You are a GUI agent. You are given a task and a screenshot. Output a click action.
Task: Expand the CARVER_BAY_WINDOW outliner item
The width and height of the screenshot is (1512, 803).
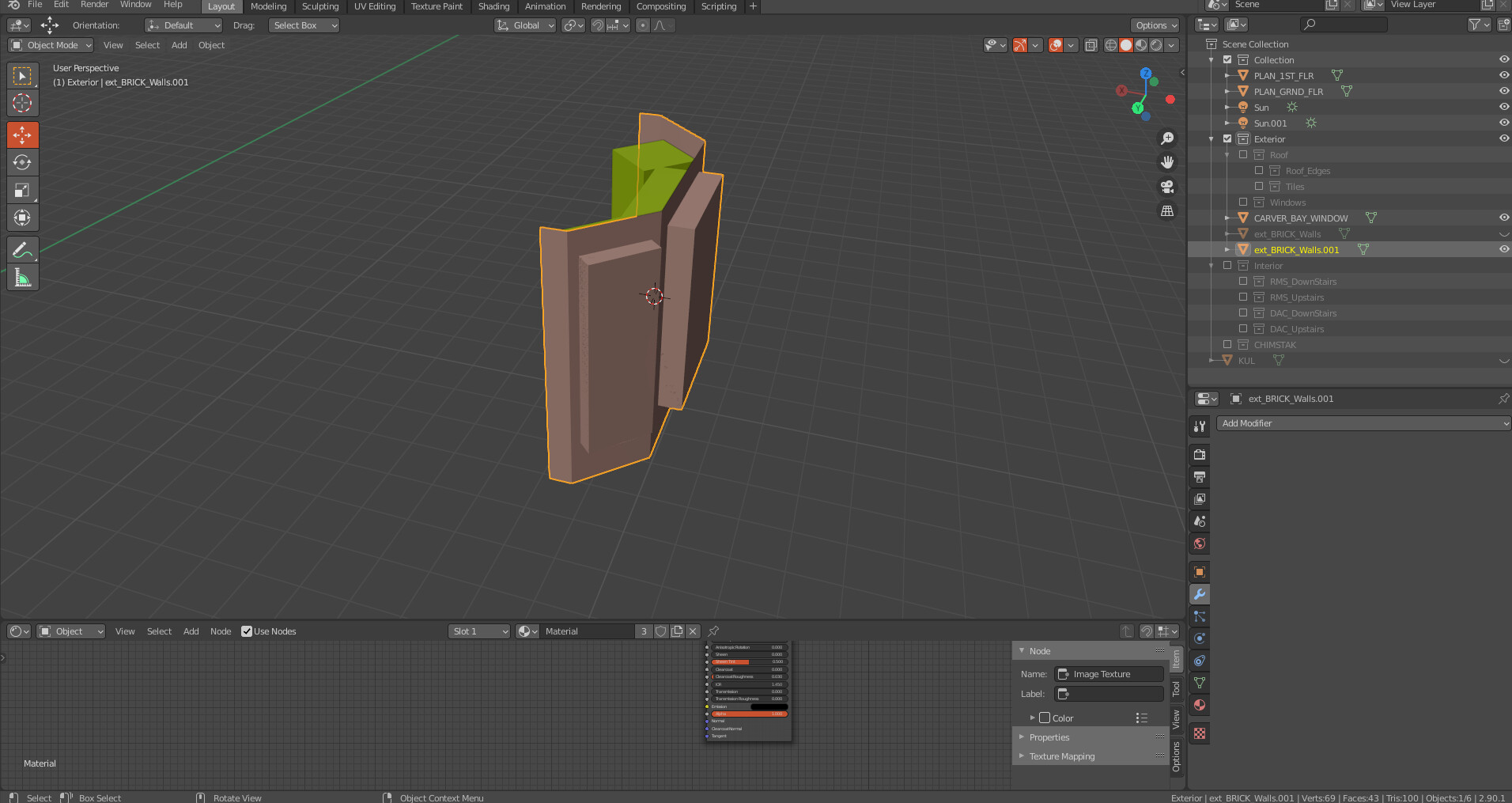(x=1227, y=218)
